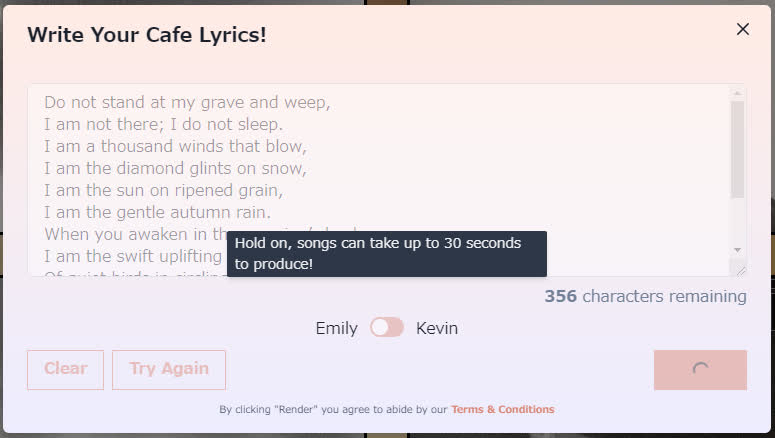The height and width of the screenshot is (438, 775).
Task: Click the "diamond glints on snow" lyric line
Action: click(175, 168)
